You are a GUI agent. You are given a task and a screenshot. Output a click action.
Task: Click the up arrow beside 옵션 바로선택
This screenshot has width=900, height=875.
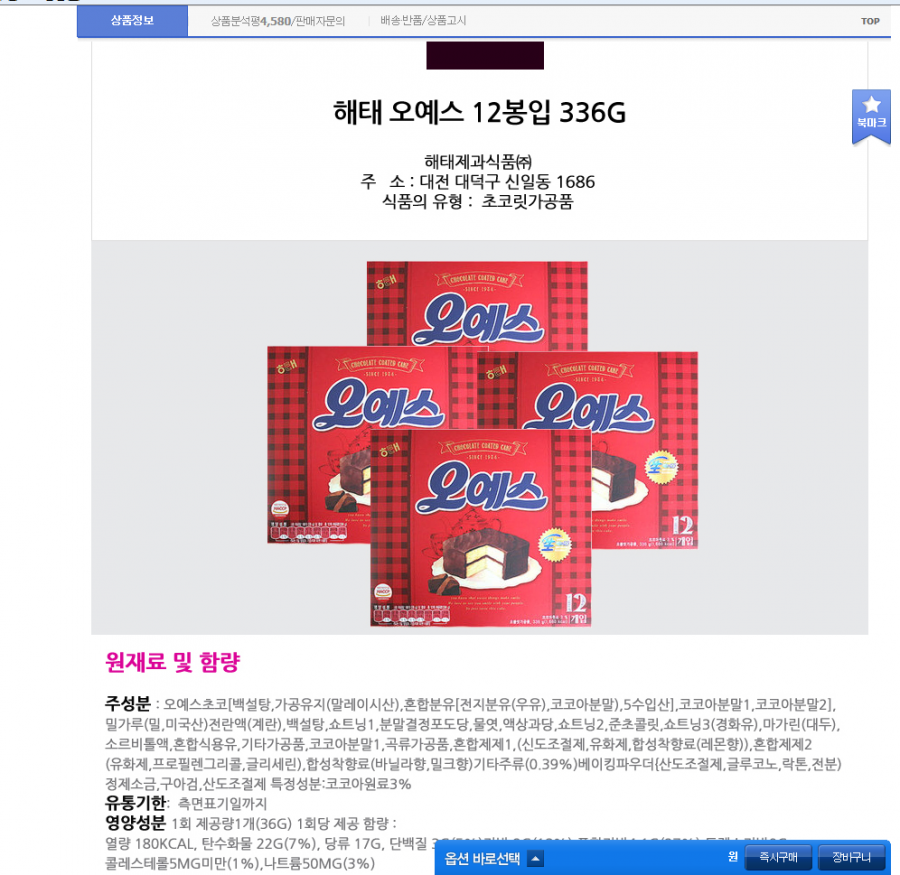pyautogui.click(x=535, y=858)
